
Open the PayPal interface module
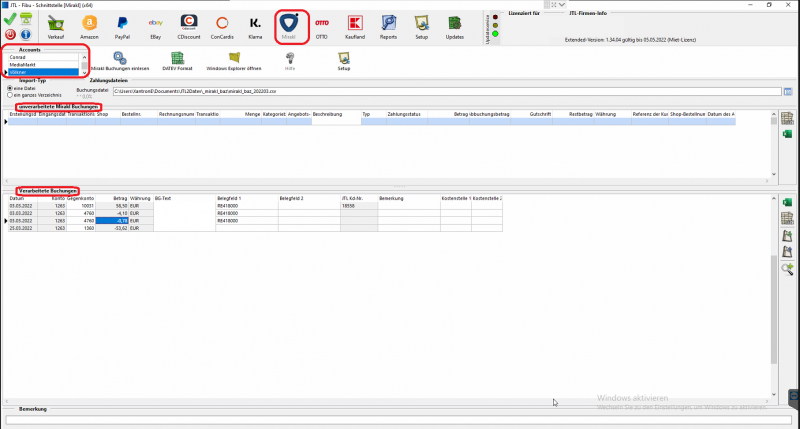pyautogui.click(x=122, y=25)
